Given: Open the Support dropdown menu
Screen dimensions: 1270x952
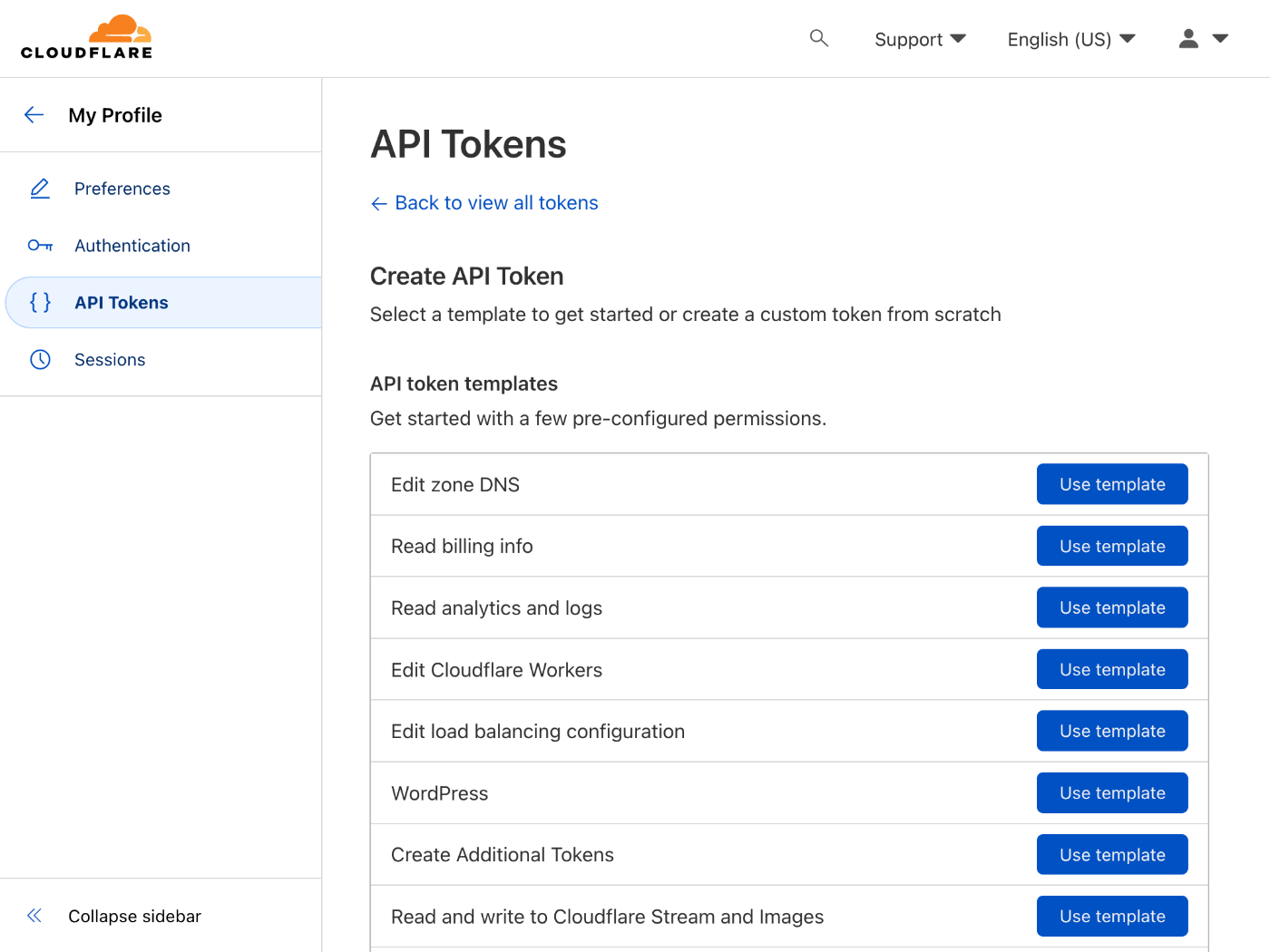Looking at the screenshot, I should [x=920, y=39].
